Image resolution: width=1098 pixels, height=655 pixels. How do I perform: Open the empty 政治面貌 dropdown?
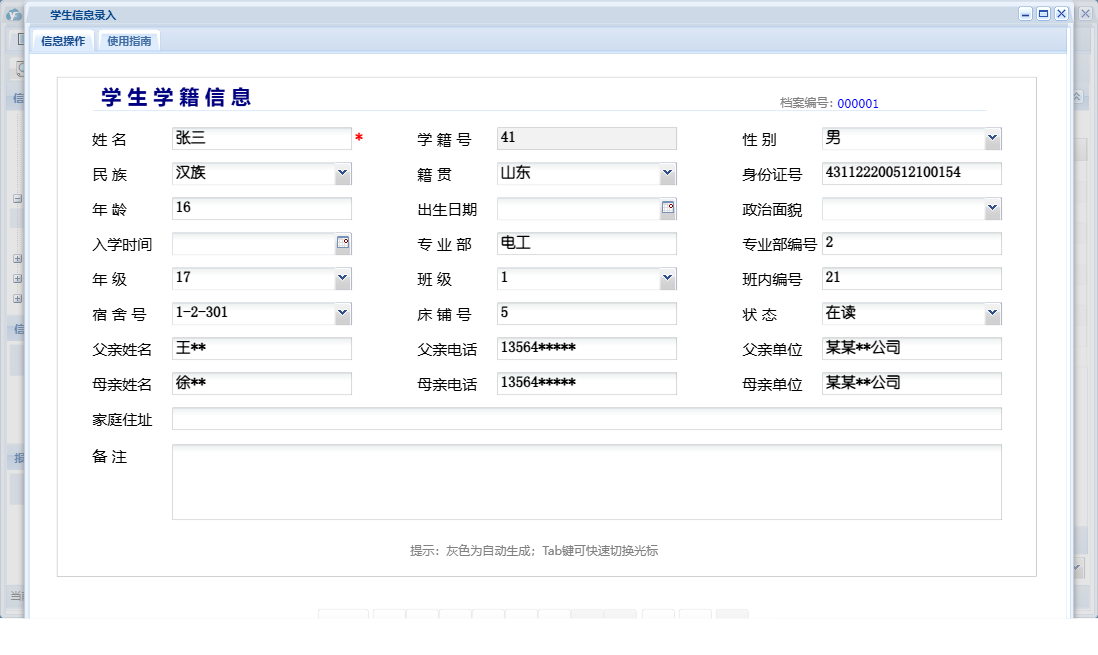992,208
